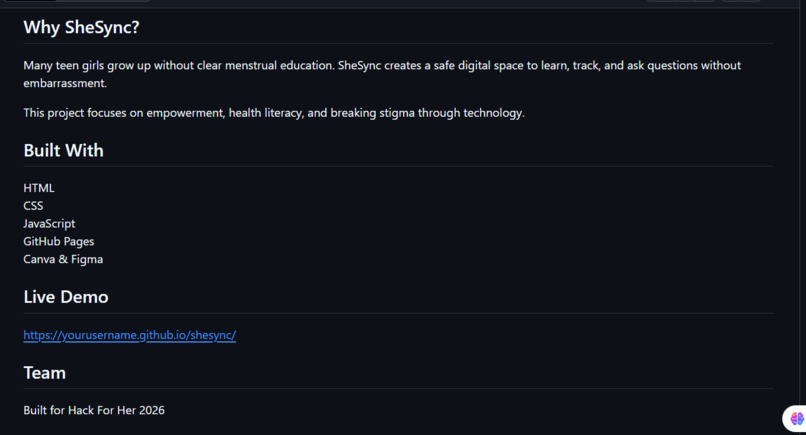Select the 'CSS' list entry
Screen dimensions: 806x435
[33, 206]
